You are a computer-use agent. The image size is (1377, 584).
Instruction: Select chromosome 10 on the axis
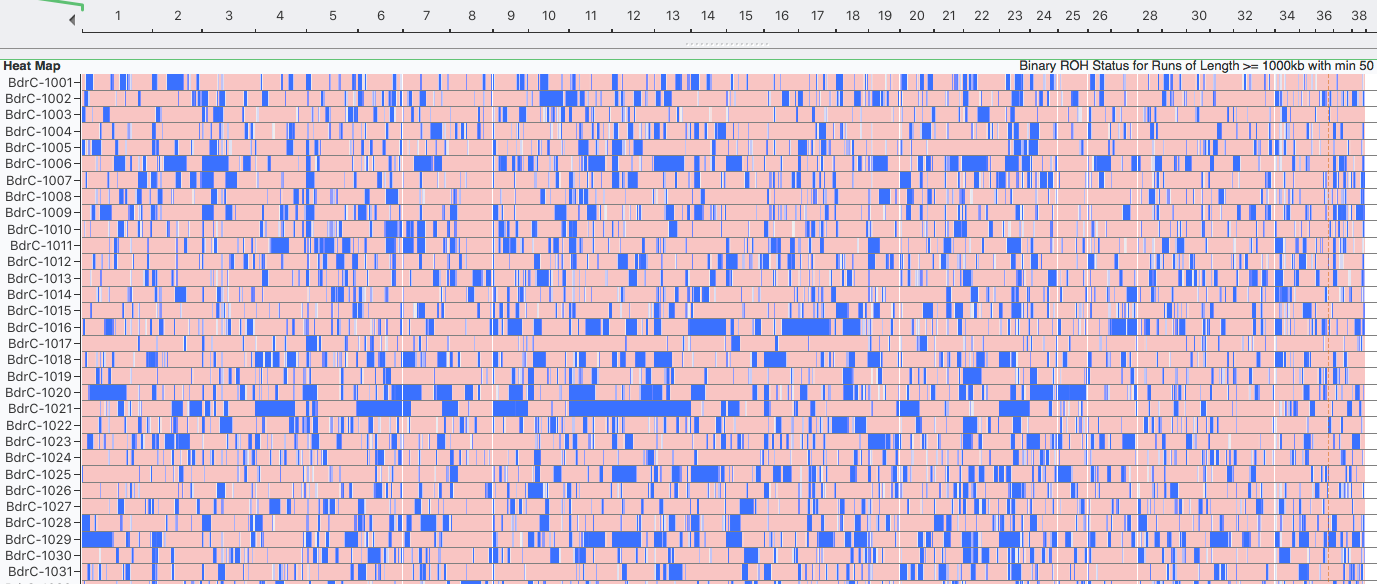(x=548, y=16)
